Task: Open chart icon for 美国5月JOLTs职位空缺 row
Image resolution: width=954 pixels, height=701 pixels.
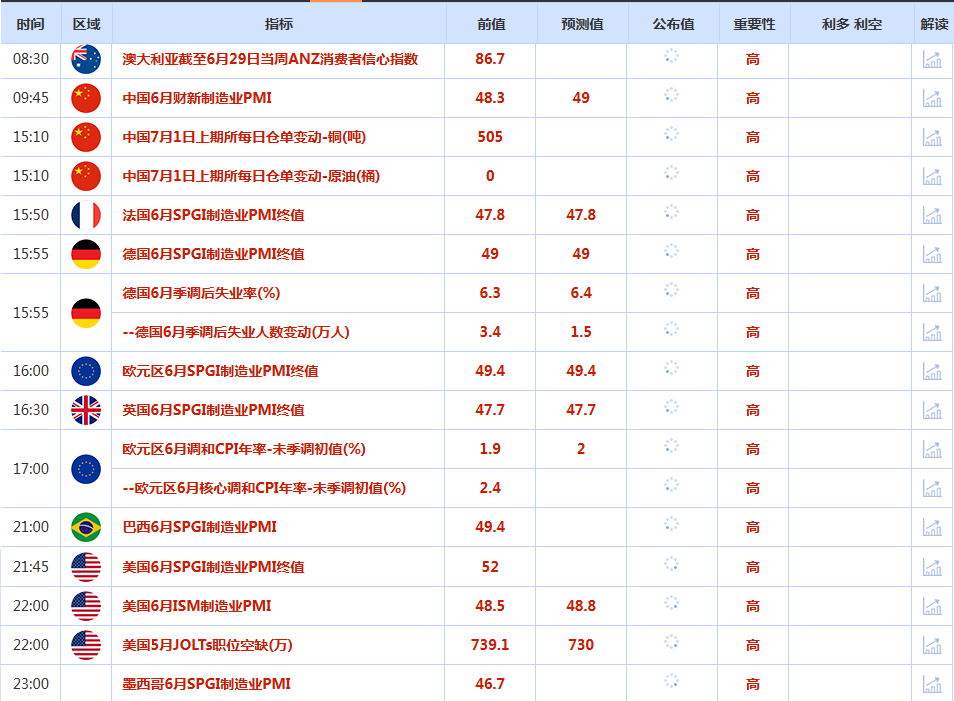Action: click(x=932, y=644)
